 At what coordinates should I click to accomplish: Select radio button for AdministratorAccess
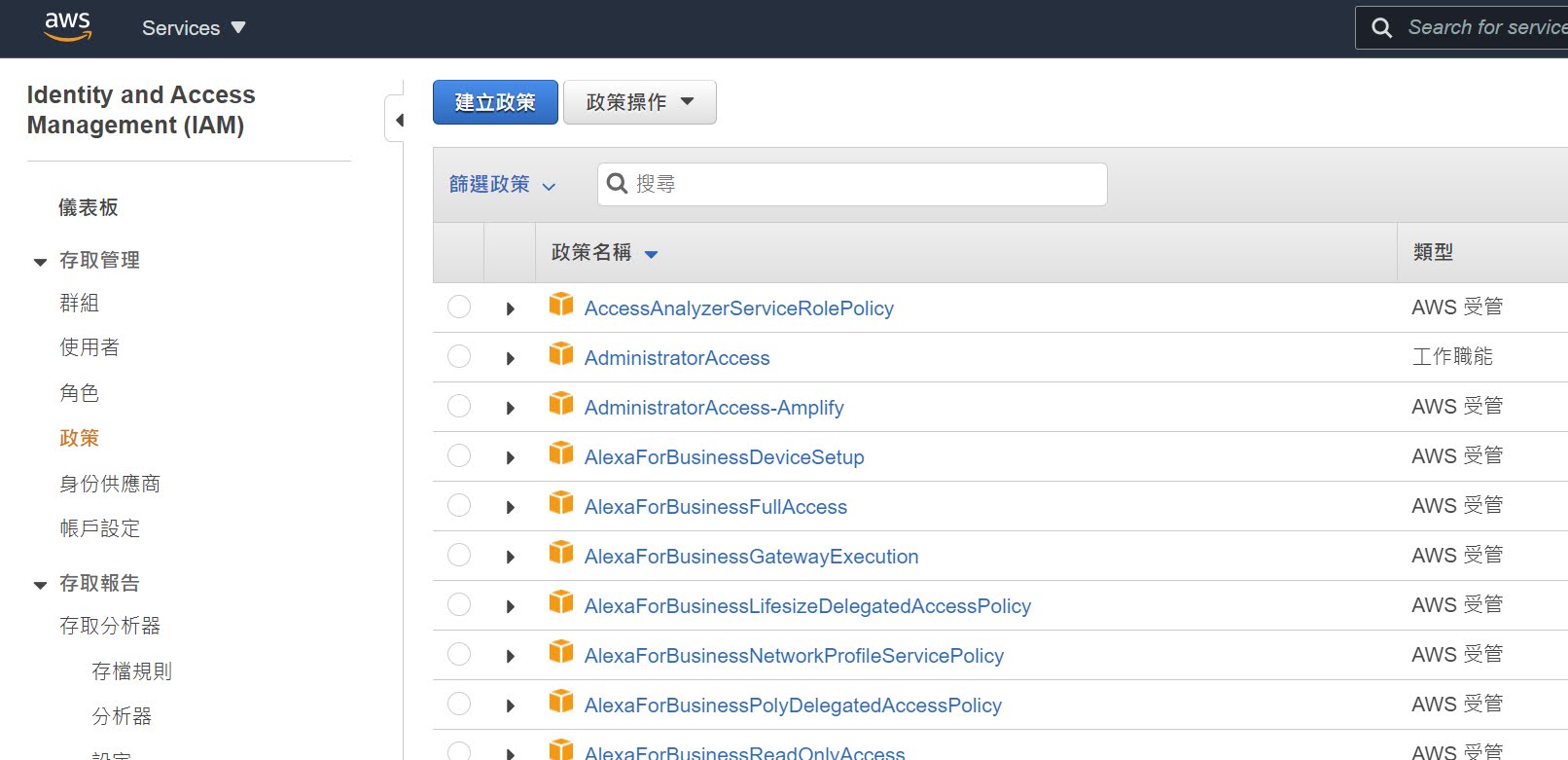pyautogui.click(x=459, y=356)
